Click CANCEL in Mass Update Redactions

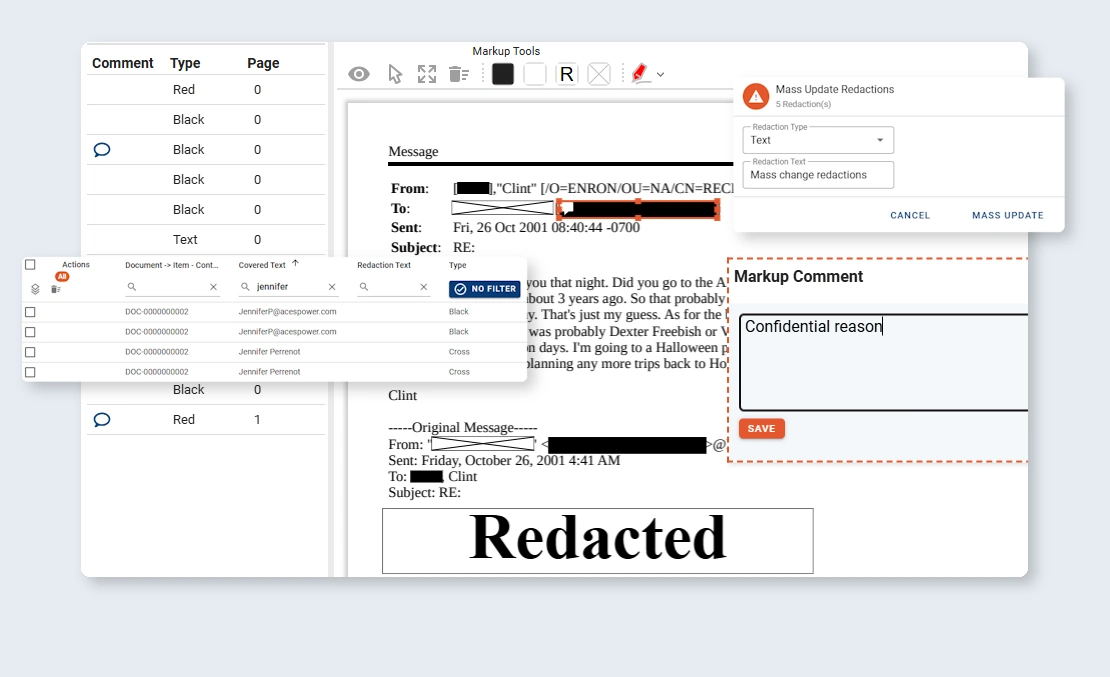click(x=909, y=215)
